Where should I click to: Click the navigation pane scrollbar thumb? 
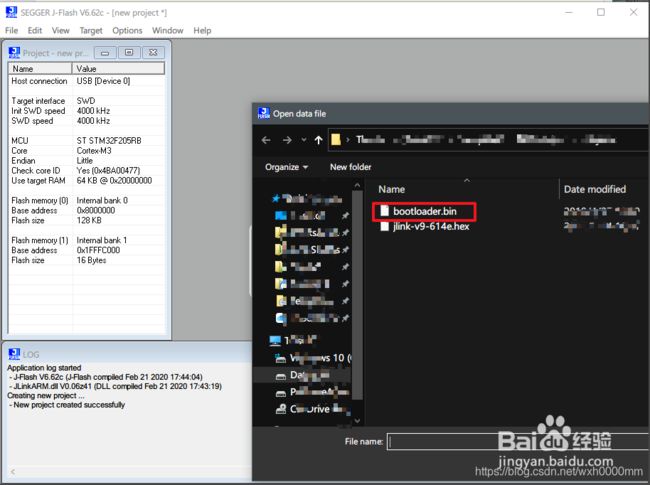pyautogui.click(x=357, y=294)
